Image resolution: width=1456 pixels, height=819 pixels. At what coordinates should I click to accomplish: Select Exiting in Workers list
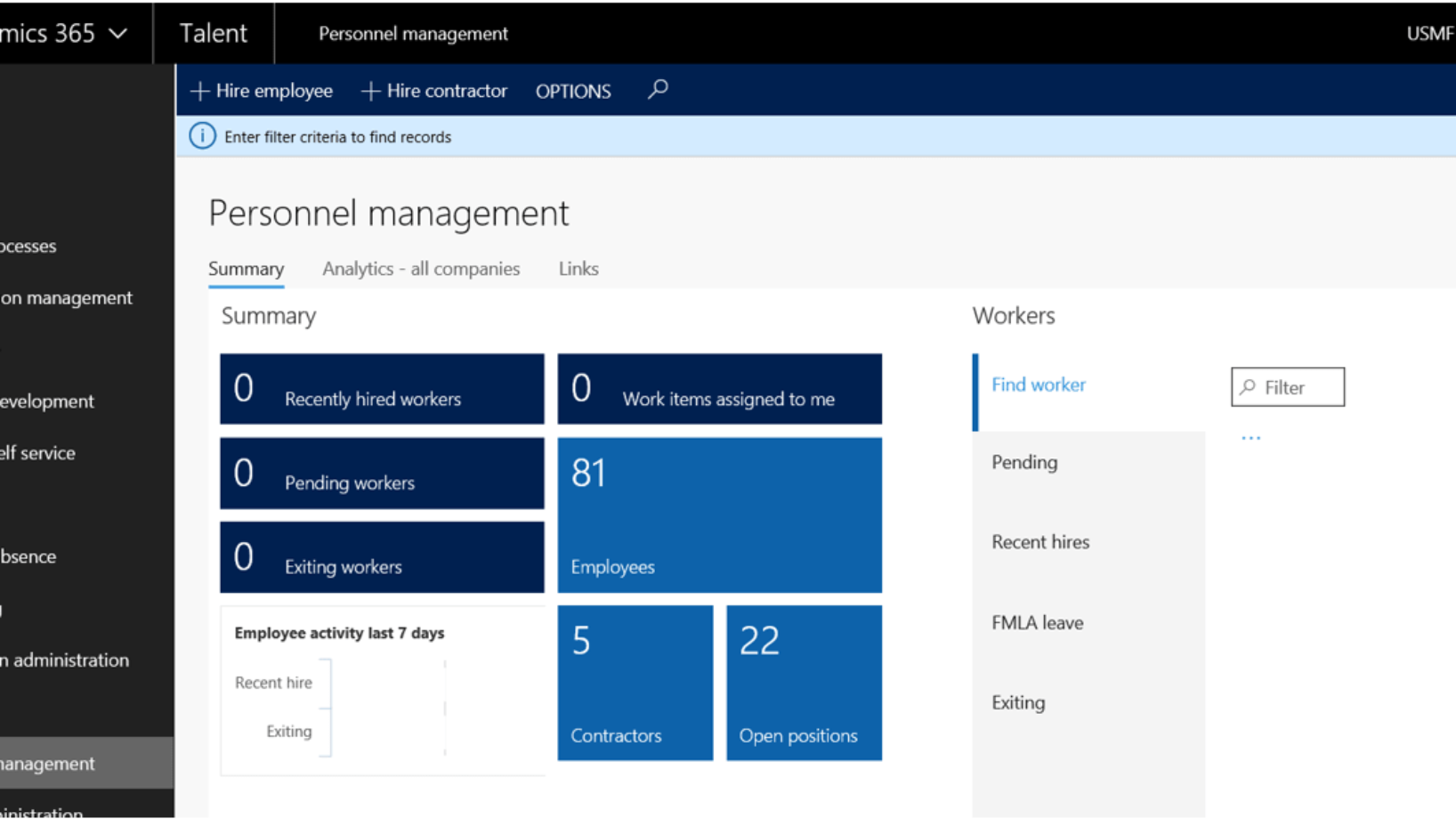pyautogui.click(x=1088, y=702)
